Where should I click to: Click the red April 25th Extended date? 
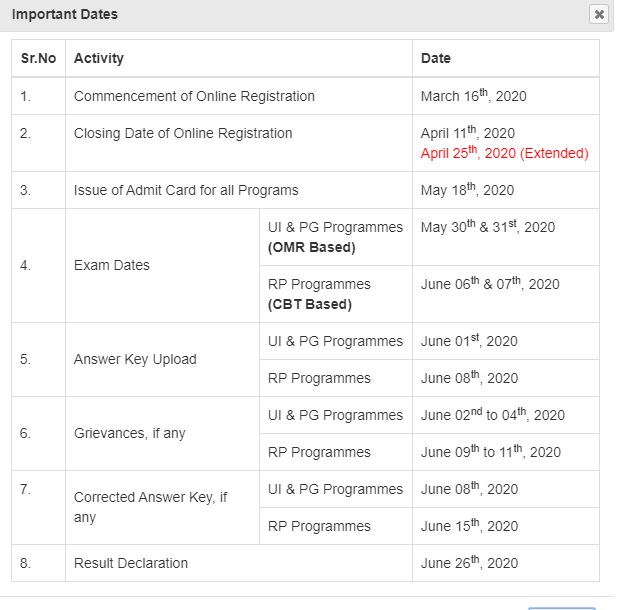[x=504, y=153]
